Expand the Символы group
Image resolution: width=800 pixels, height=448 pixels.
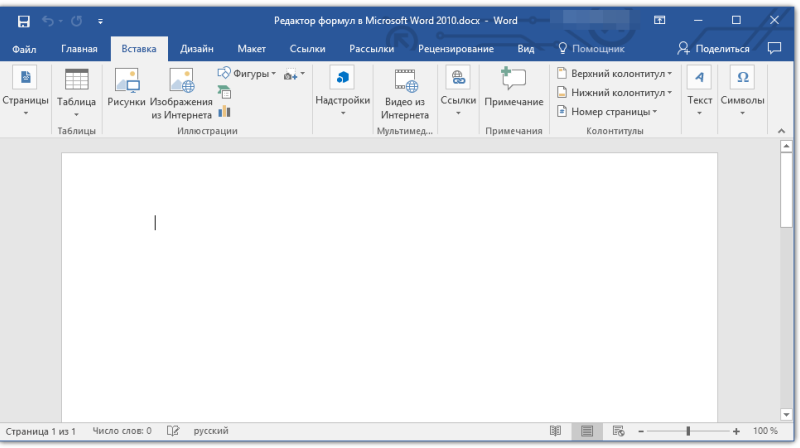pyautogui.click(x=742, y=92)
